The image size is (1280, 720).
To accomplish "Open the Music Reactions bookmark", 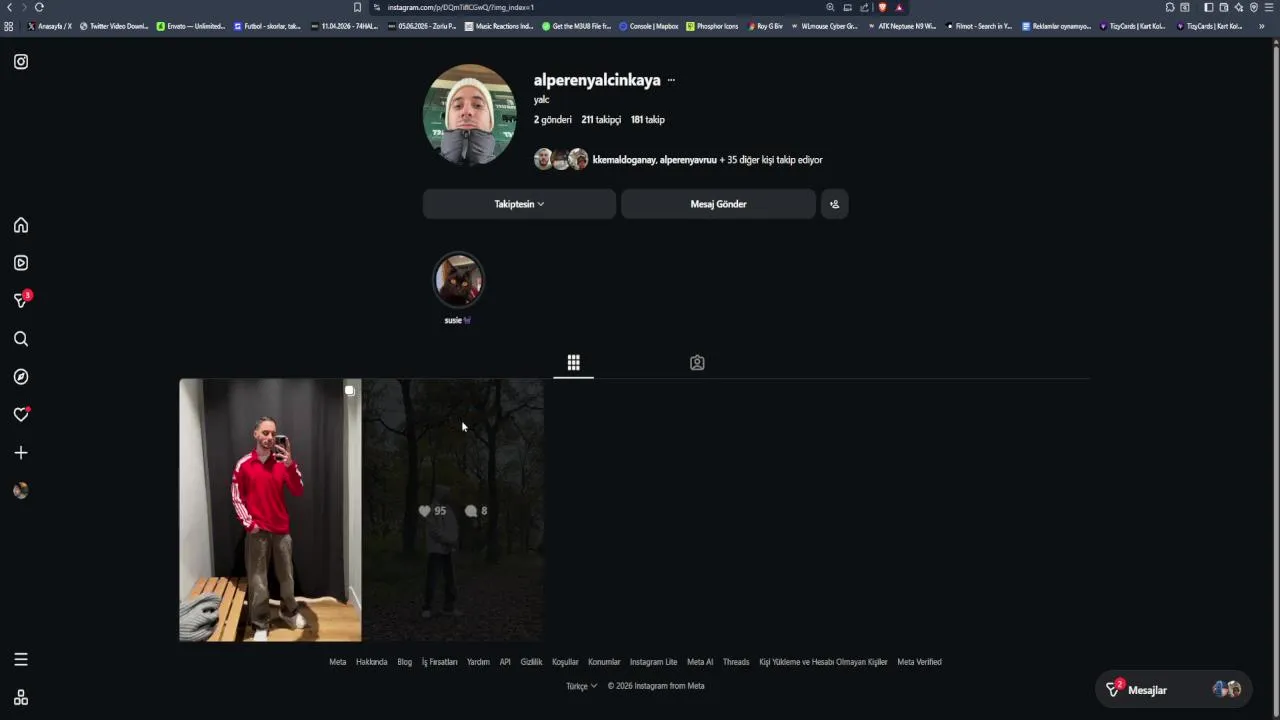I will [x=500, y=26].
